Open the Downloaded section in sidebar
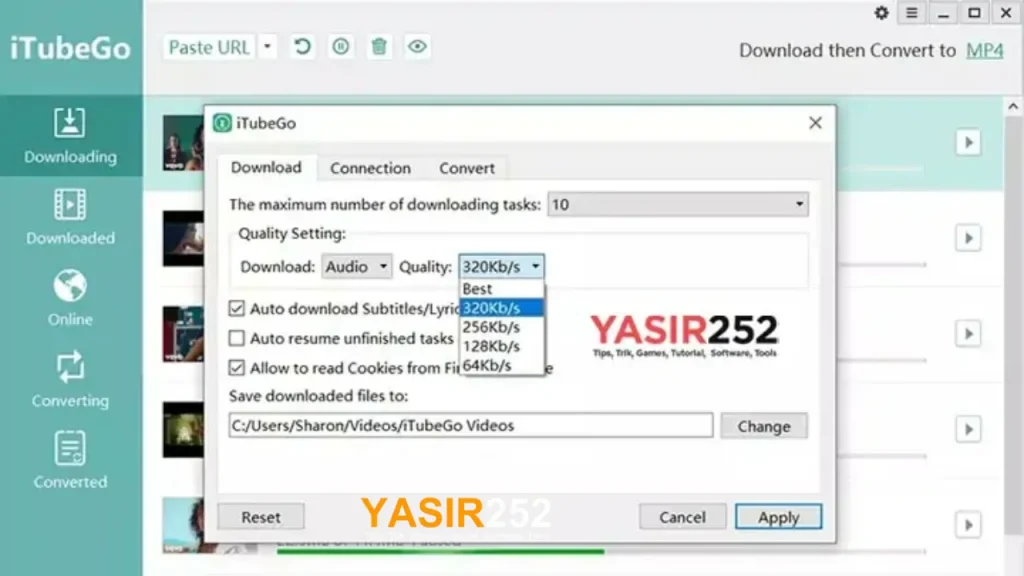 [71, 217]
